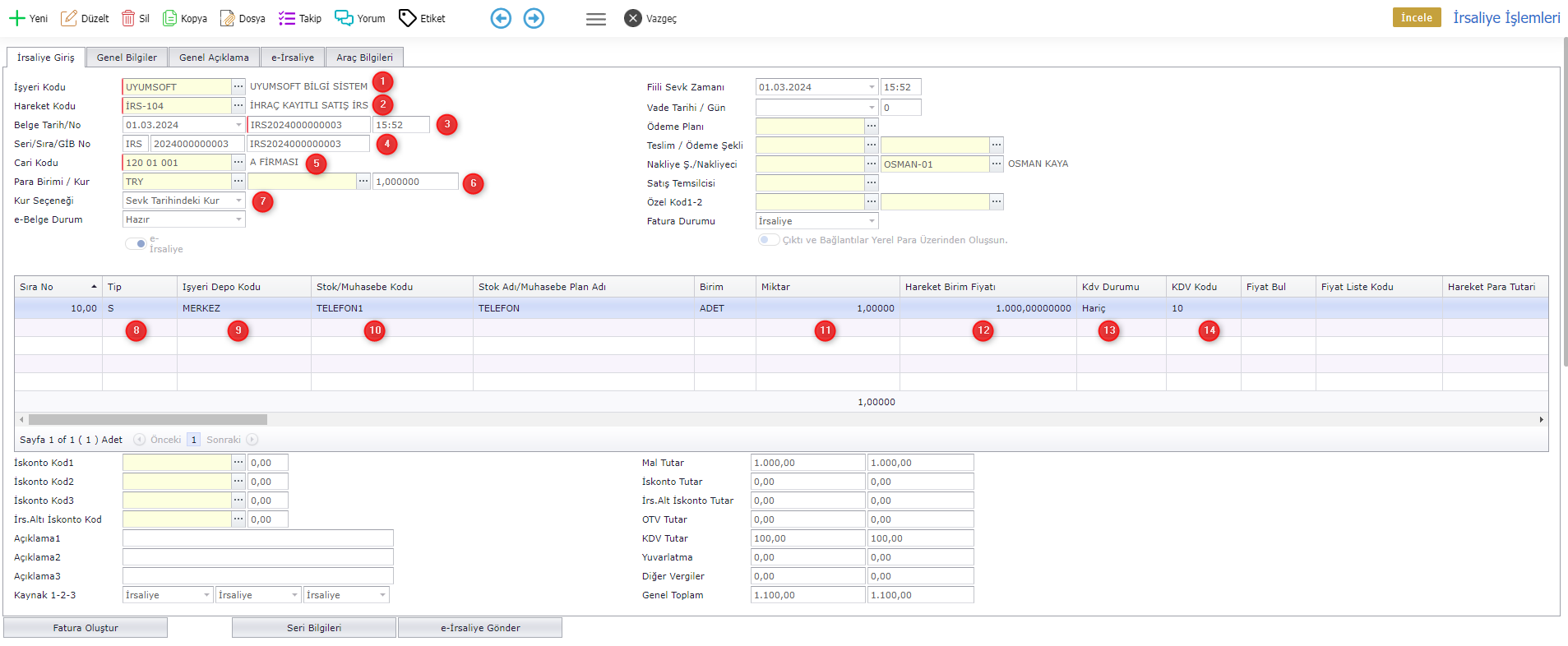This screenshot has height=646, width=1568.
Task: Click the Stok/Muhasebe Kodu column header
Action: click(391, 287)
